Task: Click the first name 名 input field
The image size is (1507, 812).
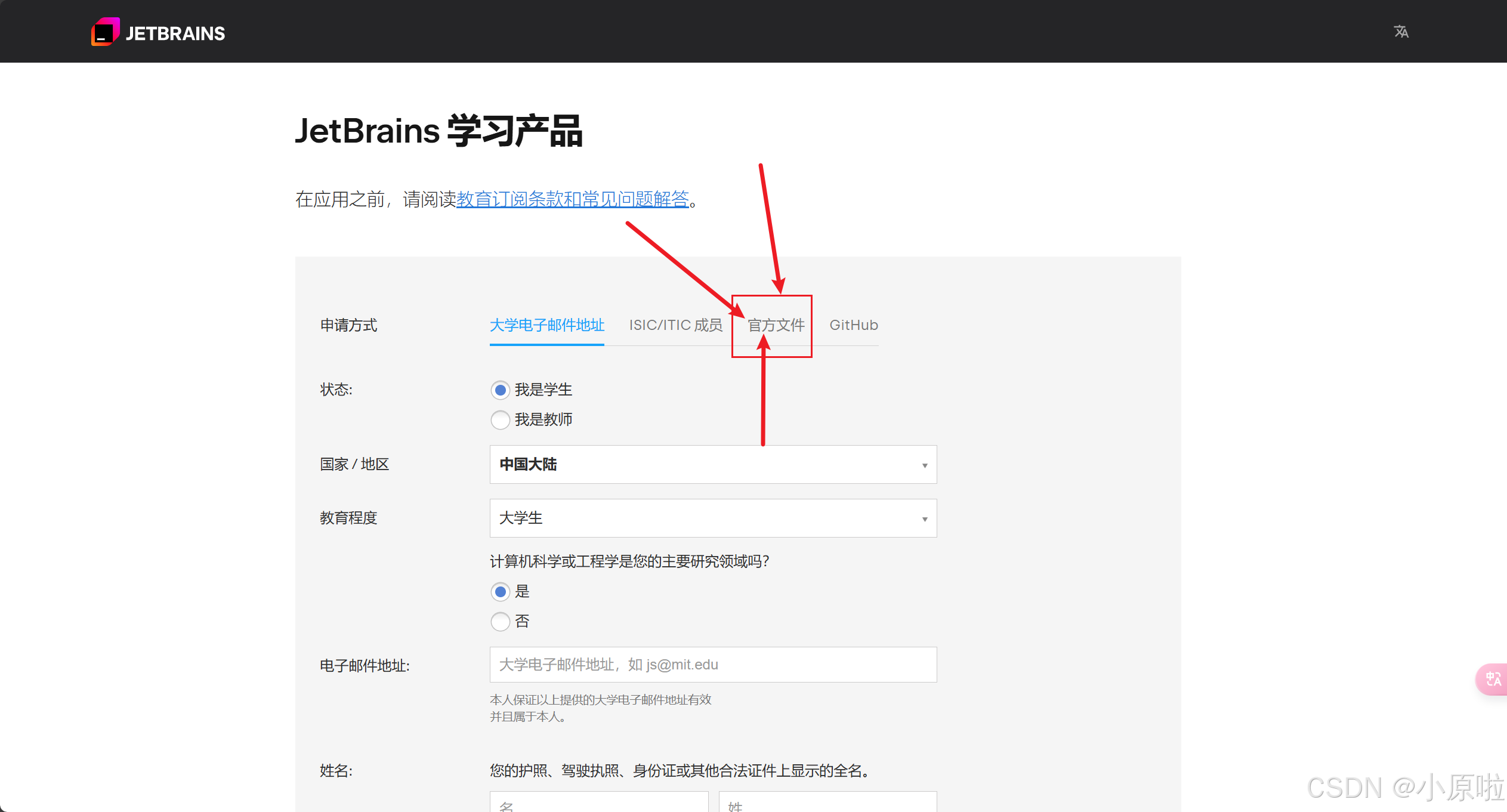Action: [598, 803]
